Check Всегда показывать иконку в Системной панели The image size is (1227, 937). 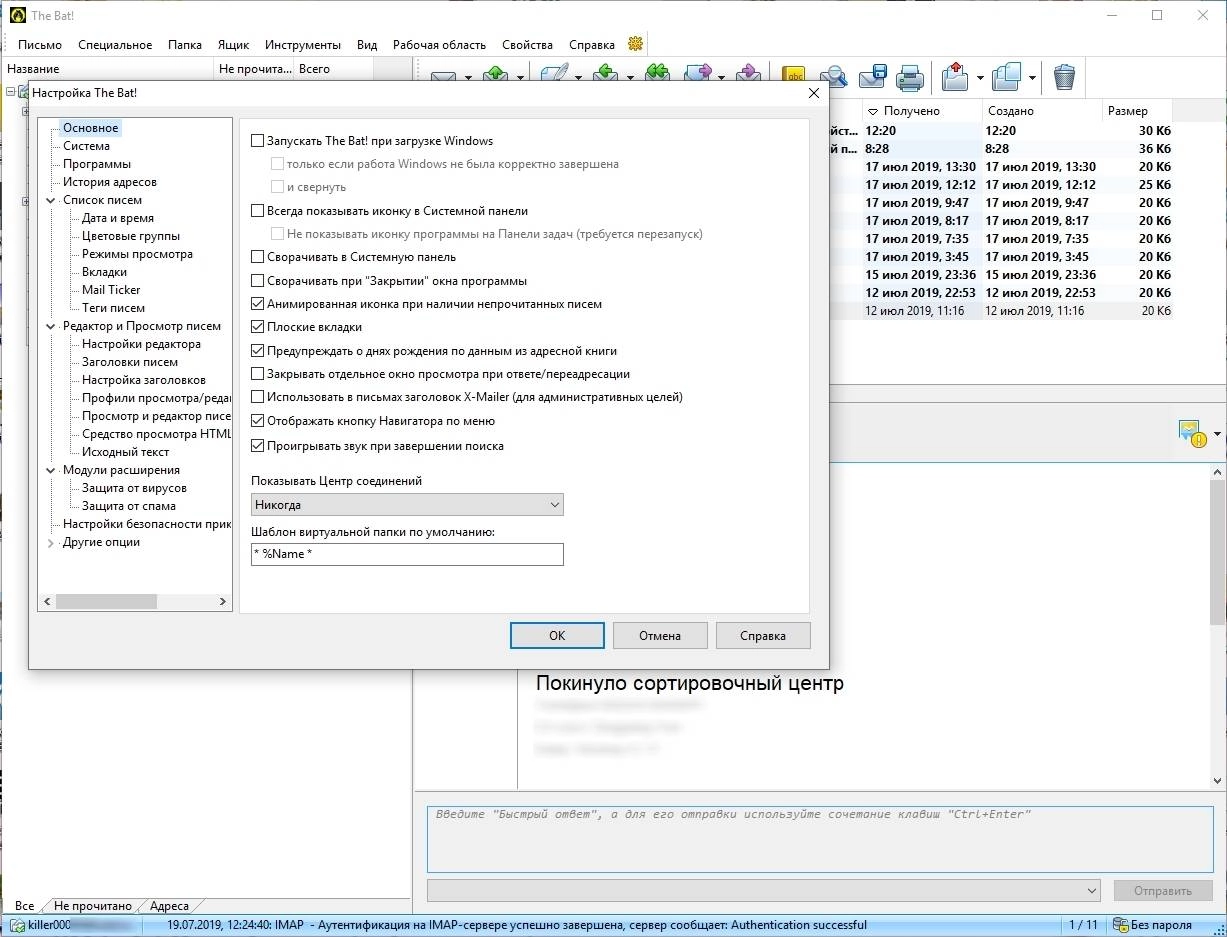(258, 211)
